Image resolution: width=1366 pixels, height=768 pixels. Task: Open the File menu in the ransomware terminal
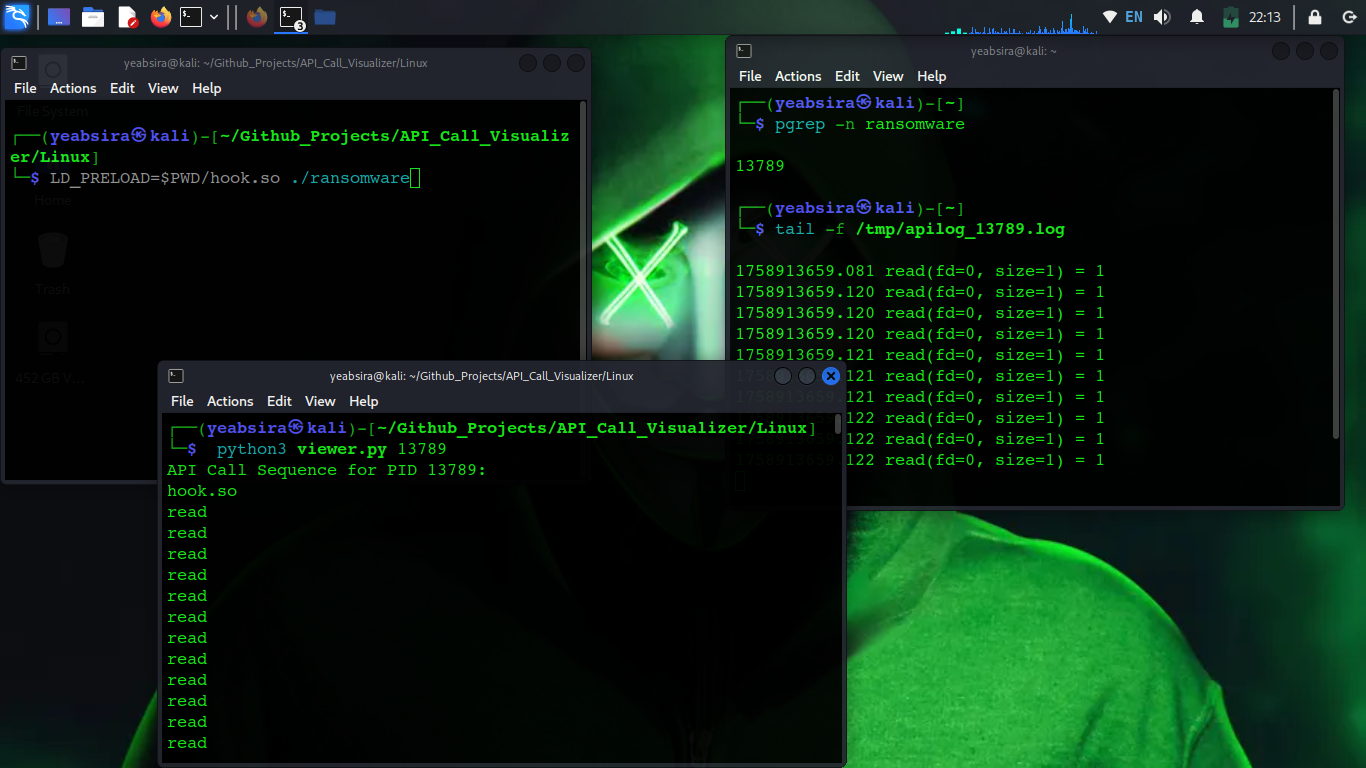[x=24, y=88]
